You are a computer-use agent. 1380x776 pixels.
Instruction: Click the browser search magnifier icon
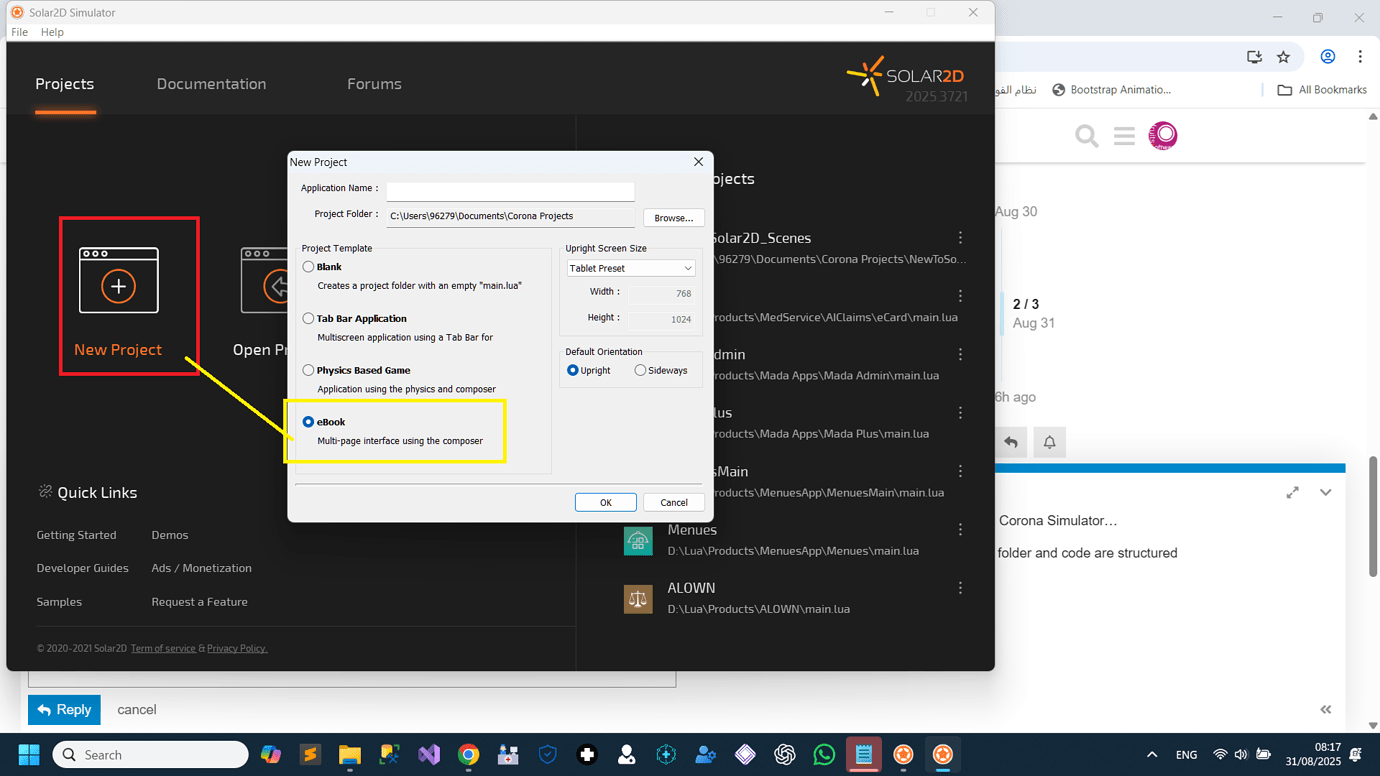1086,135
